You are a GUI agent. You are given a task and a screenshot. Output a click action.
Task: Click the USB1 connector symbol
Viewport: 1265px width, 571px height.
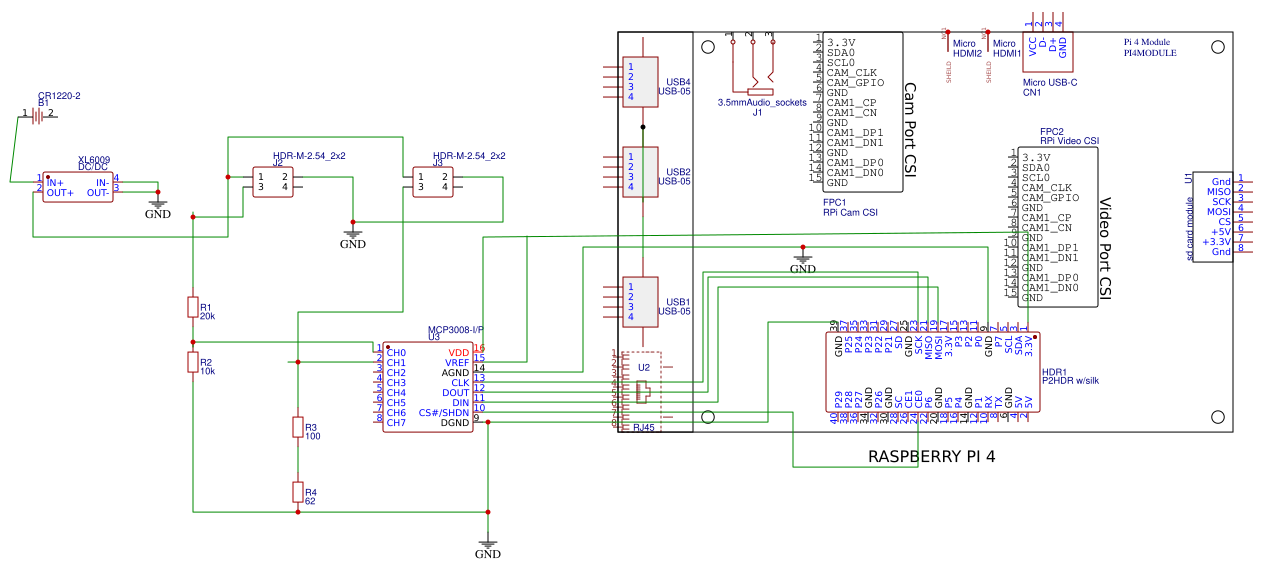coord(639,302)
